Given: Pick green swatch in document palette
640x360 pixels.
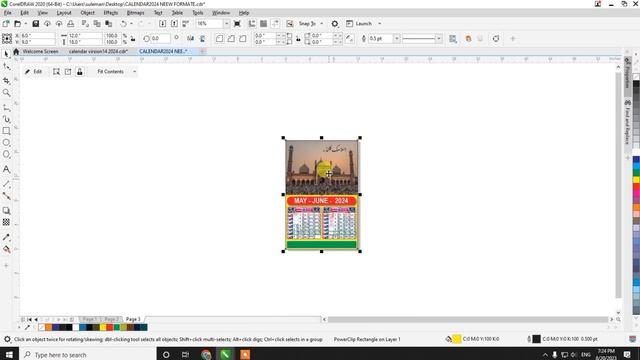Looking at the screenshot, I should (x=117, y=327).
